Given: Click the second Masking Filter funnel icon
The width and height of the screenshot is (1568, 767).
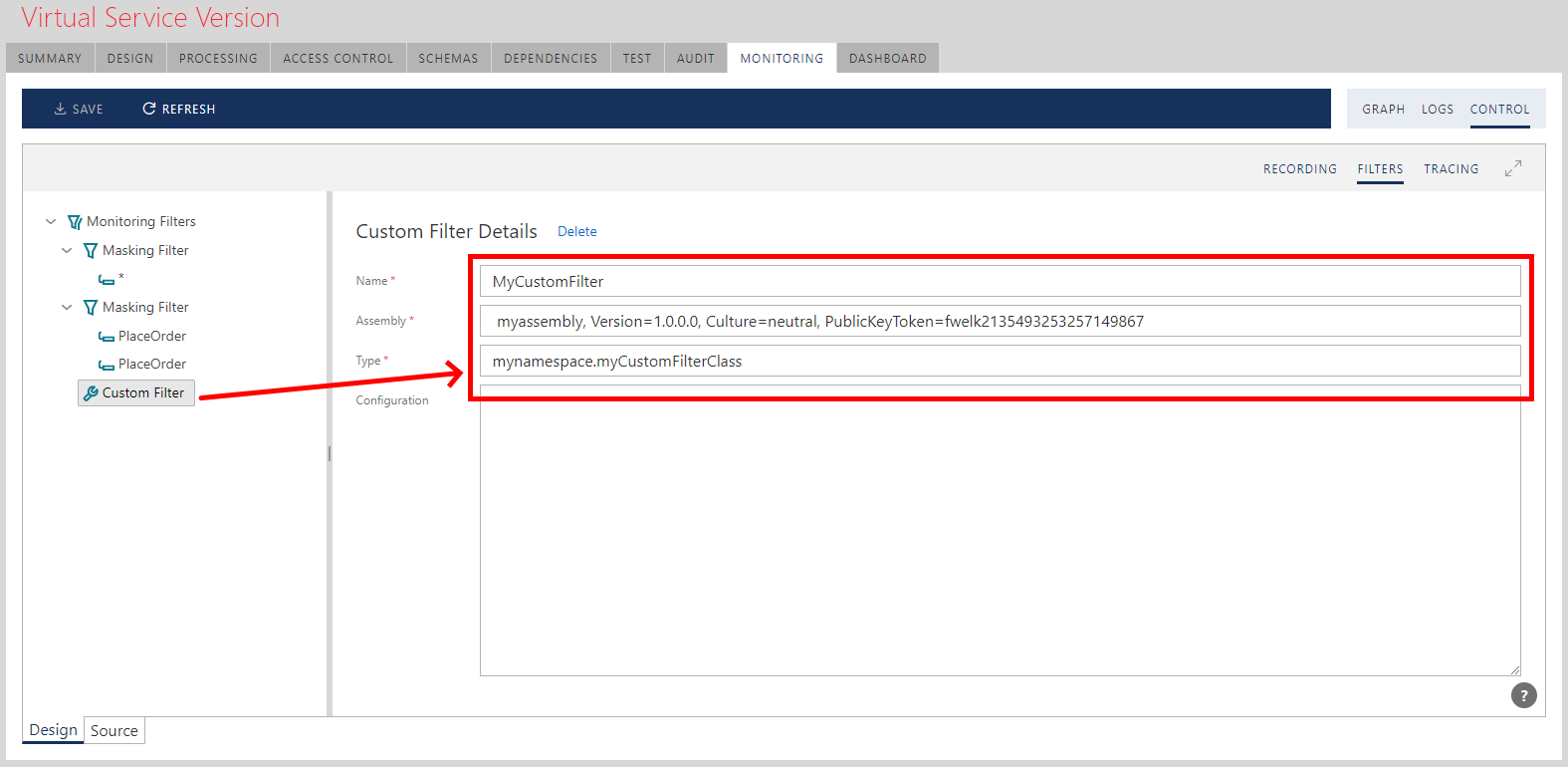Looking at the screenshot, I should (x=91, y=308).
